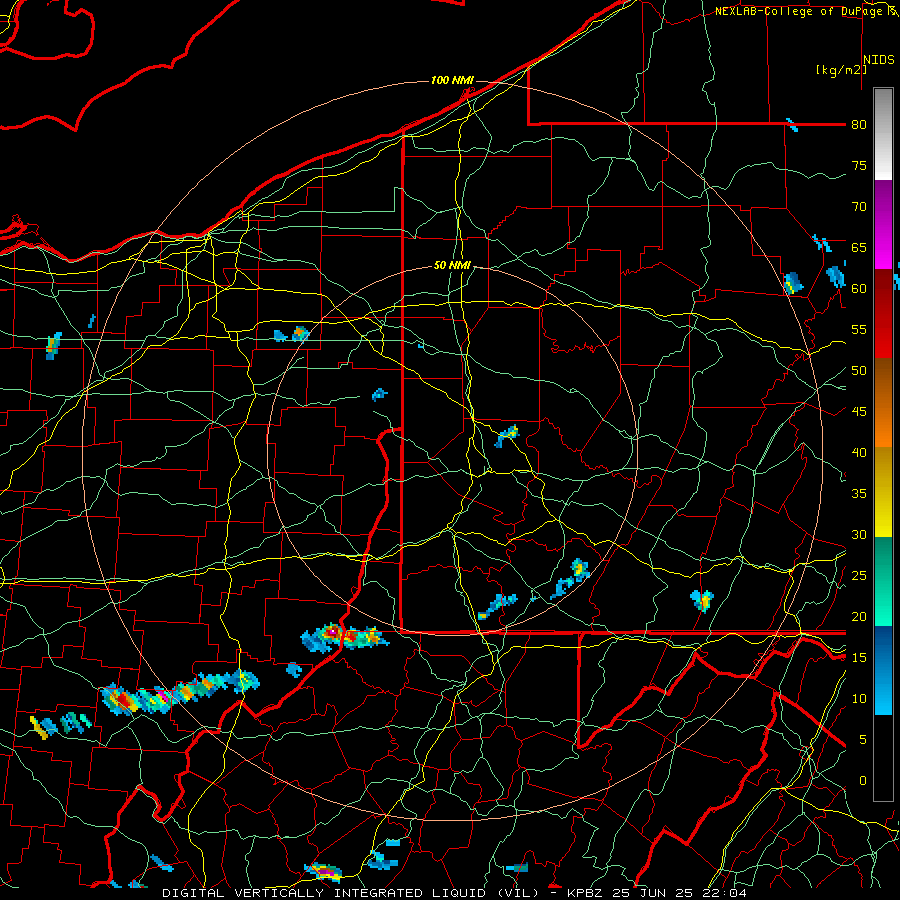Click the 100 NMI range ring label
900x900 pixels.
coord(452,80)
